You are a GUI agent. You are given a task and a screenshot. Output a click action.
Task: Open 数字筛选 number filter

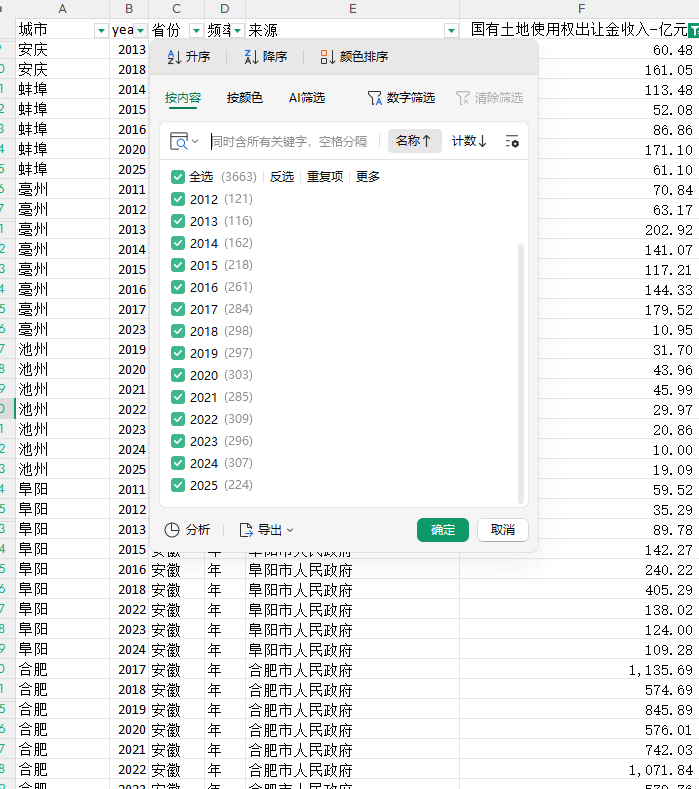coord(401,98)
